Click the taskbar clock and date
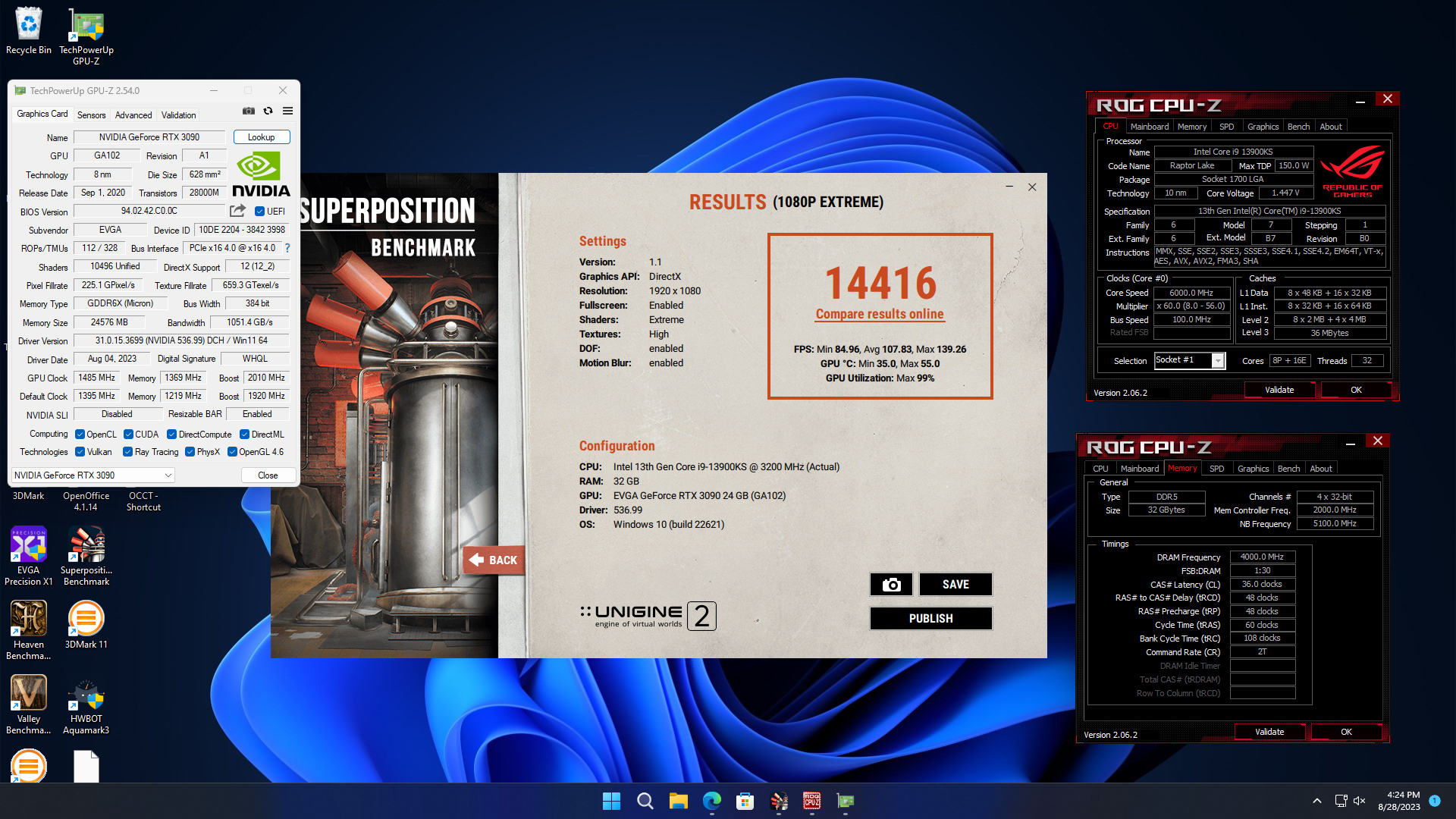 [1399, 801]
